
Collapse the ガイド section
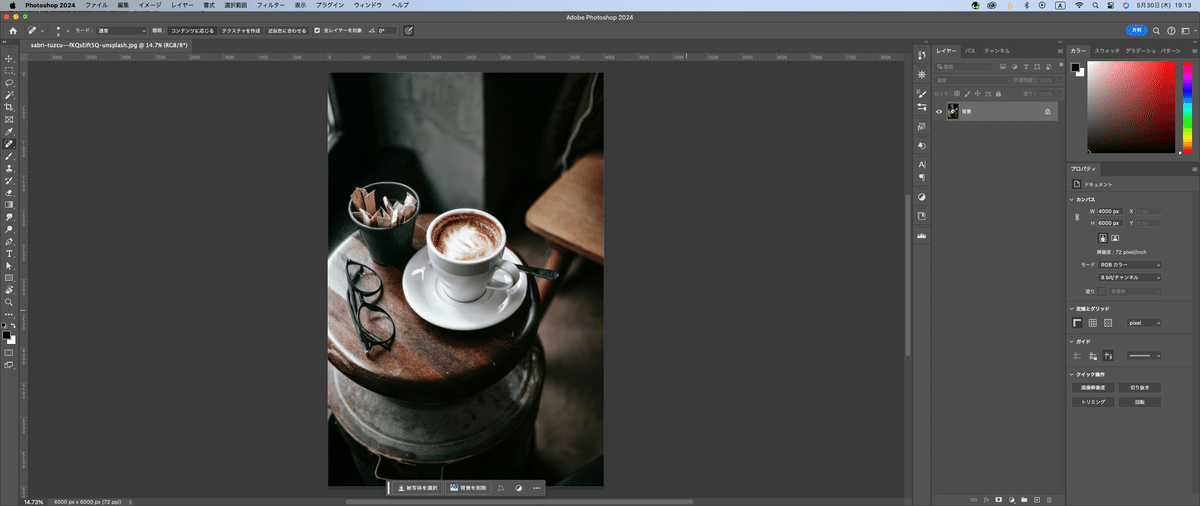(x=1071, y=341)
